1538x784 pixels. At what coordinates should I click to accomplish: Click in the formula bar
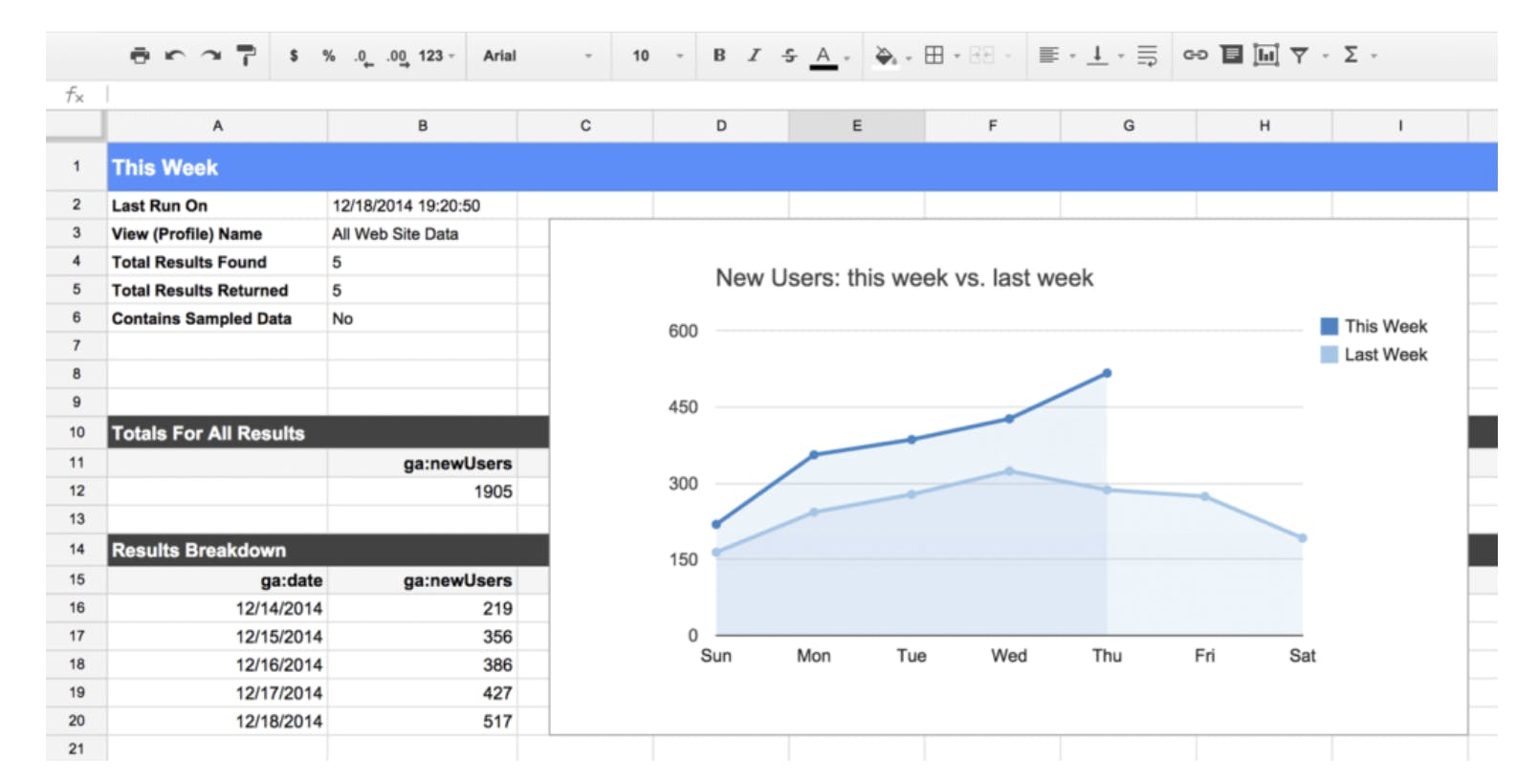pyautogui.click(x=802, y=95)
